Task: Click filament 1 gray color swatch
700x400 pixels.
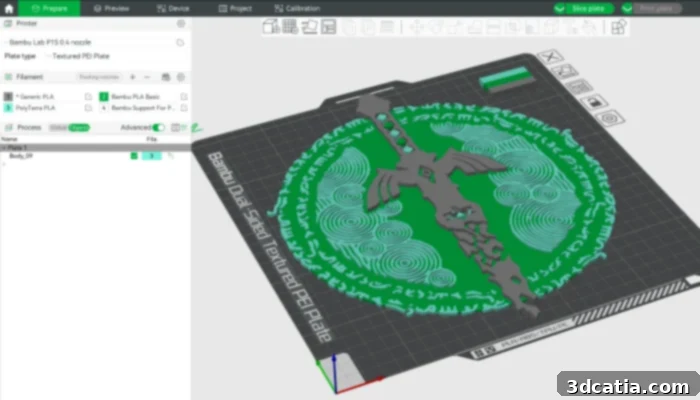Action: tap(8, 96)
